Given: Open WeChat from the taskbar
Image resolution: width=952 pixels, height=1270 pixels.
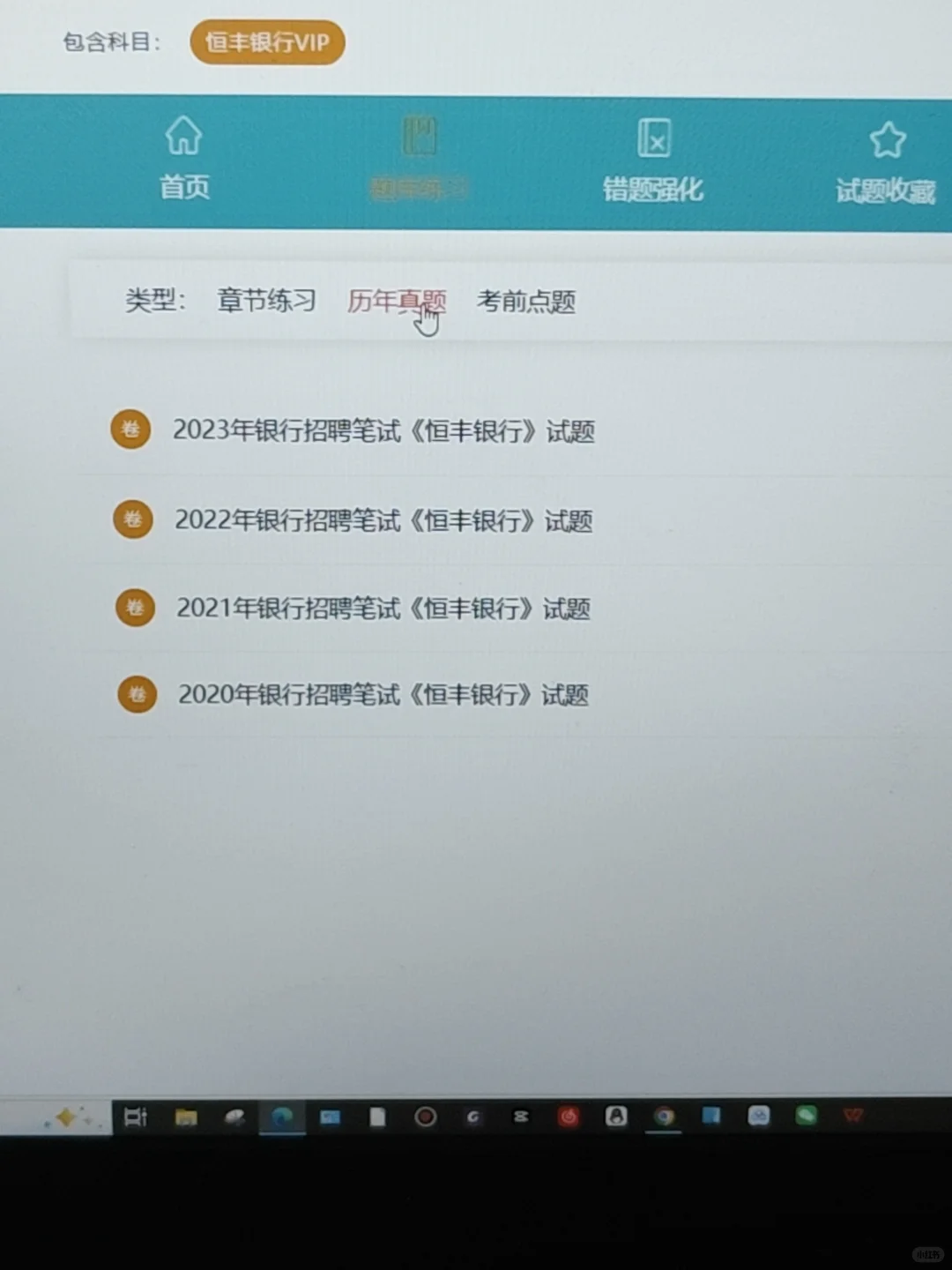Looking at the screenshot, I should tap(806, 1116).
